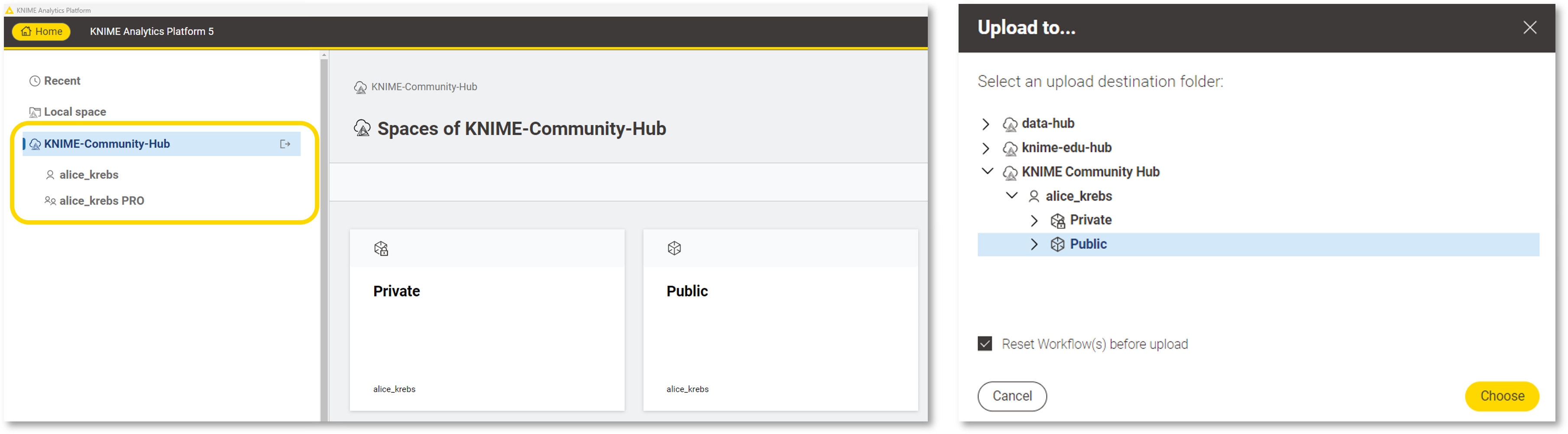Click hub icon beside the breadcrumb

tap(360, 88)
